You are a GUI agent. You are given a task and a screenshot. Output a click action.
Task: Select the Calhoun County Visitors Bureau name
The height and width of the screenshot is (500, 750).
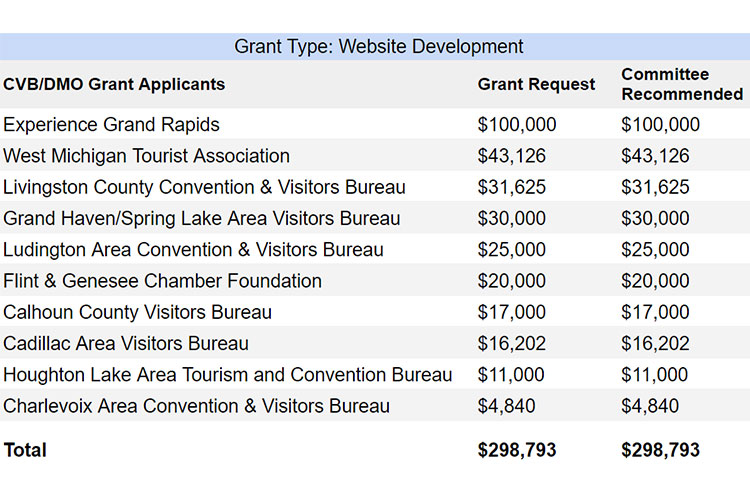[137, 312]
